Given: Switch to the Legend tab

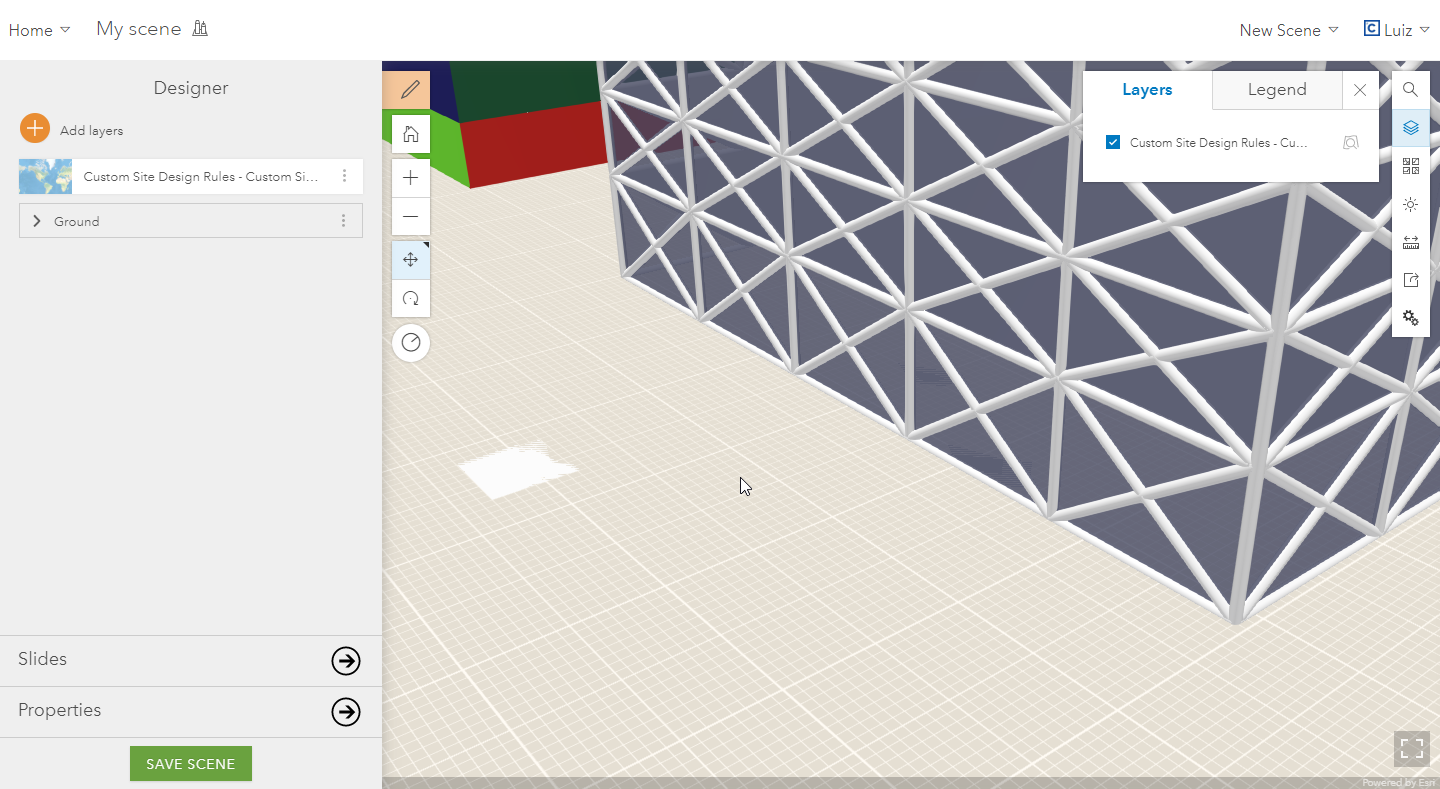Looking at the screenshot, I should click(x=1276, y=89).
